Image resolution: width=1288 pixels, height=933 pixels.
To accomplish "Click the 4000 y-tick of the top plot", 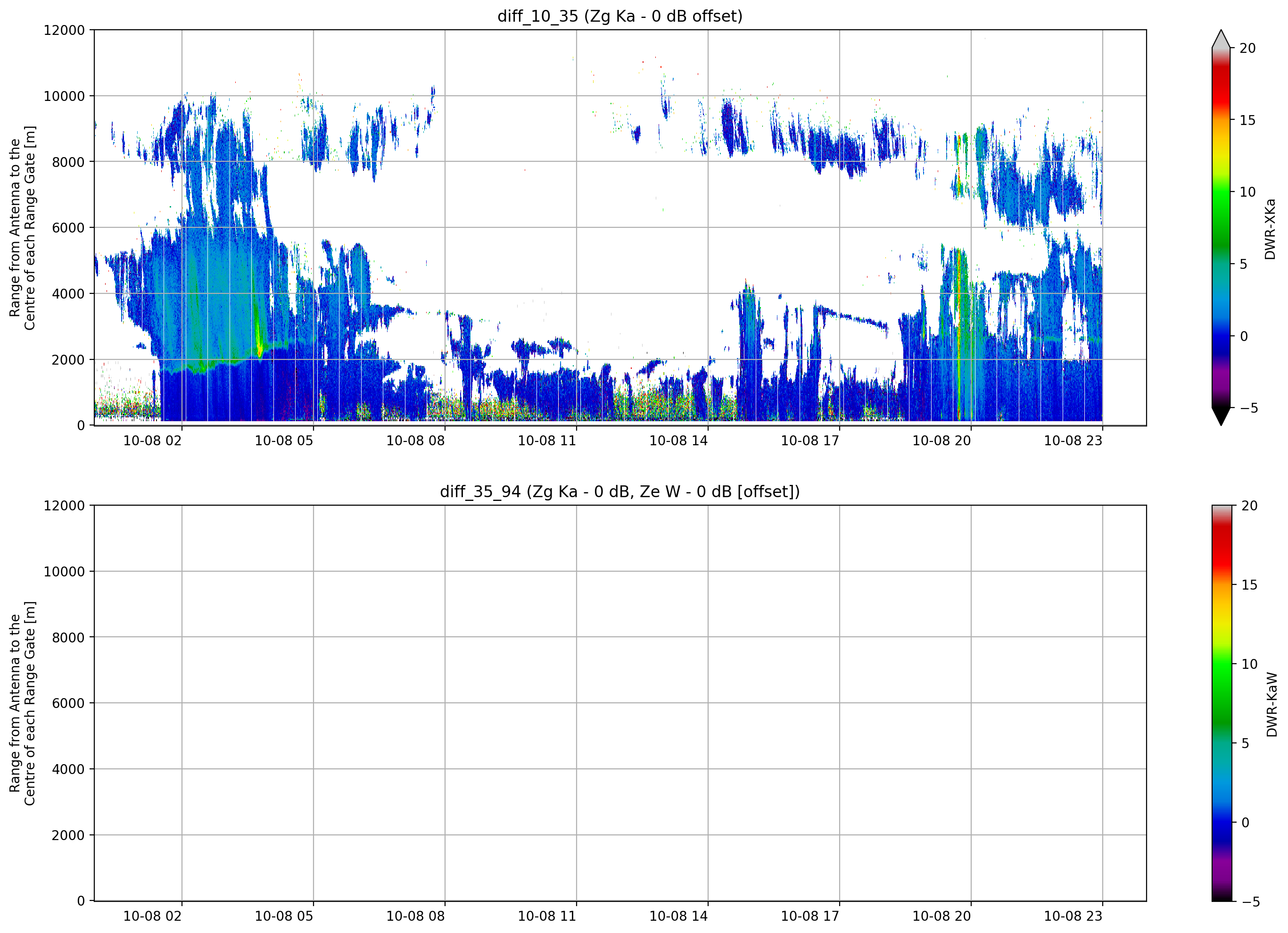I will coord(68,294).
